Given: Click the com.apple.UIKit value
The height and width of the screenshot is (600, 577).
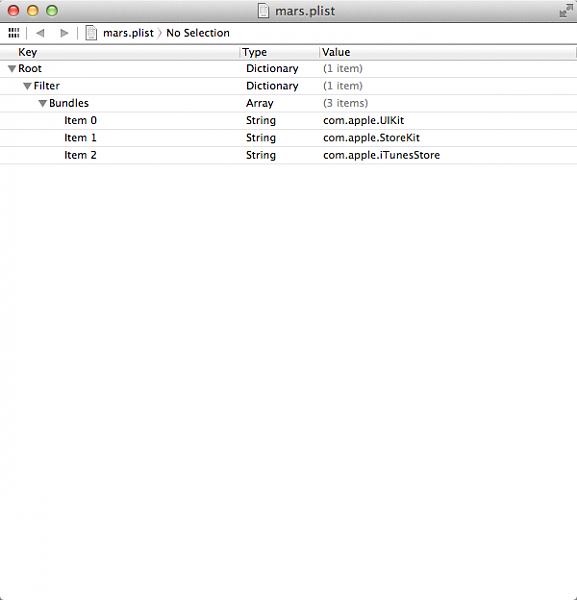Looking at the screenshot, I should tap(363, 121).
